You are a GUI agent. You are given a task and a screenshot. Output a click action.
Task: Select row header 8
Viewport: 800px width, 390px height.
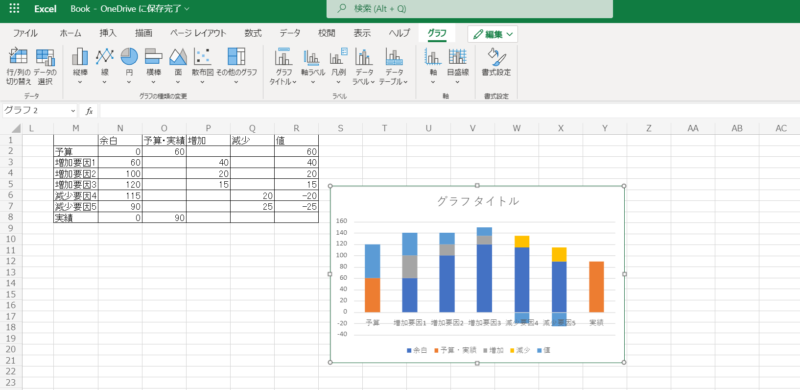(12, 217)
